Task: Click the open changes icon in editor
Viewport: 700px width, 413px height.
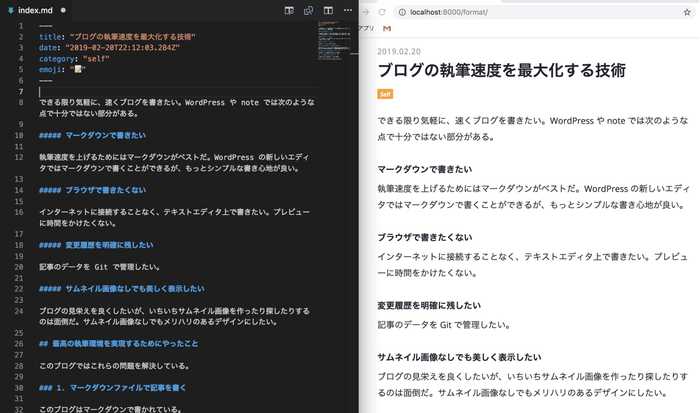Action: coord(308,10)
